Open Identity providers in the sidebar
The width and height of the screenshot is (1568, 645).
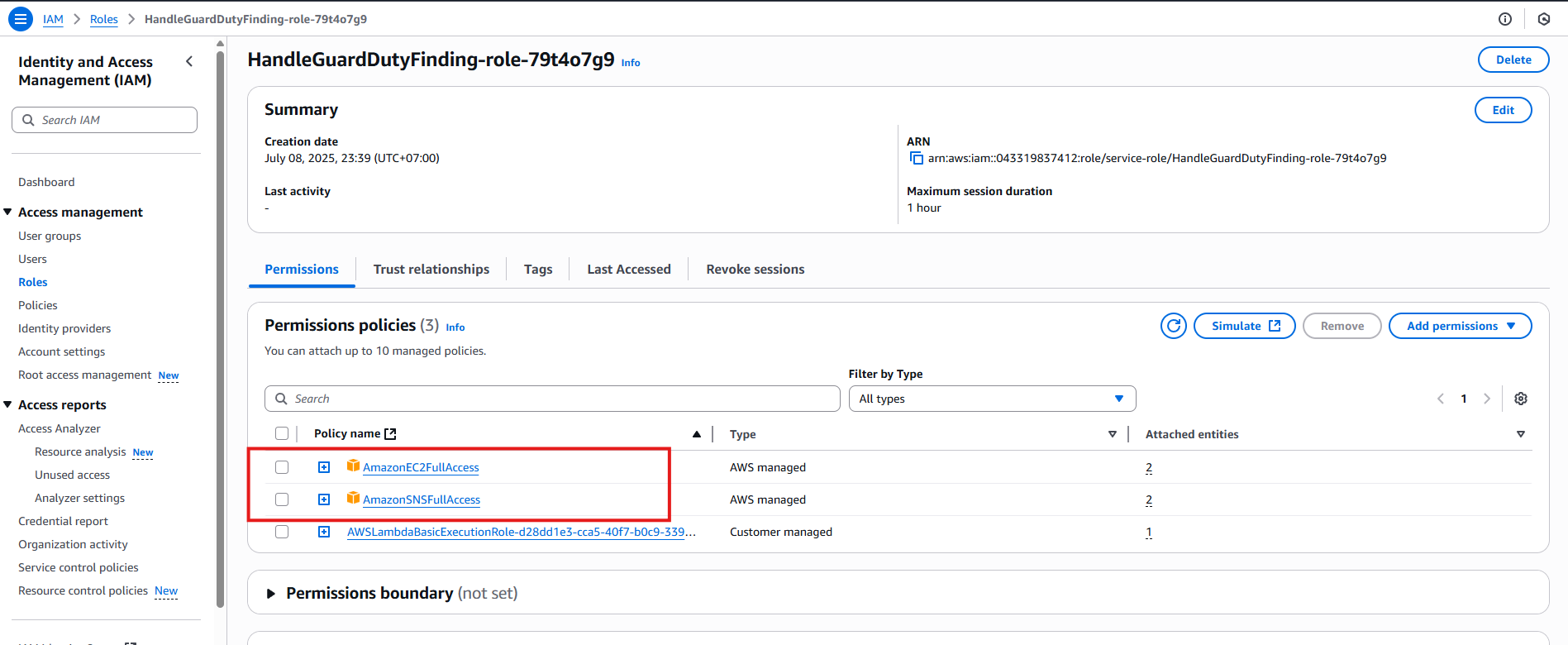[64, 328]
